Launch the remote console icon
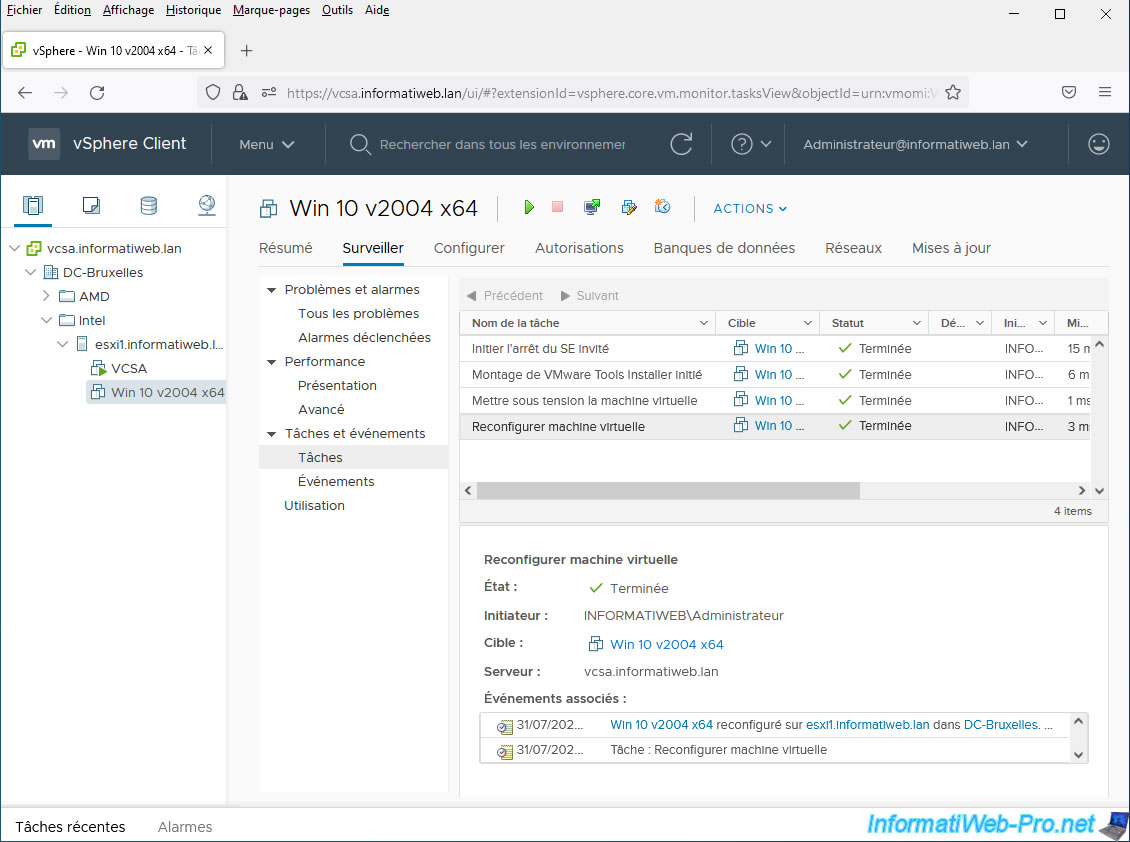 592,208
